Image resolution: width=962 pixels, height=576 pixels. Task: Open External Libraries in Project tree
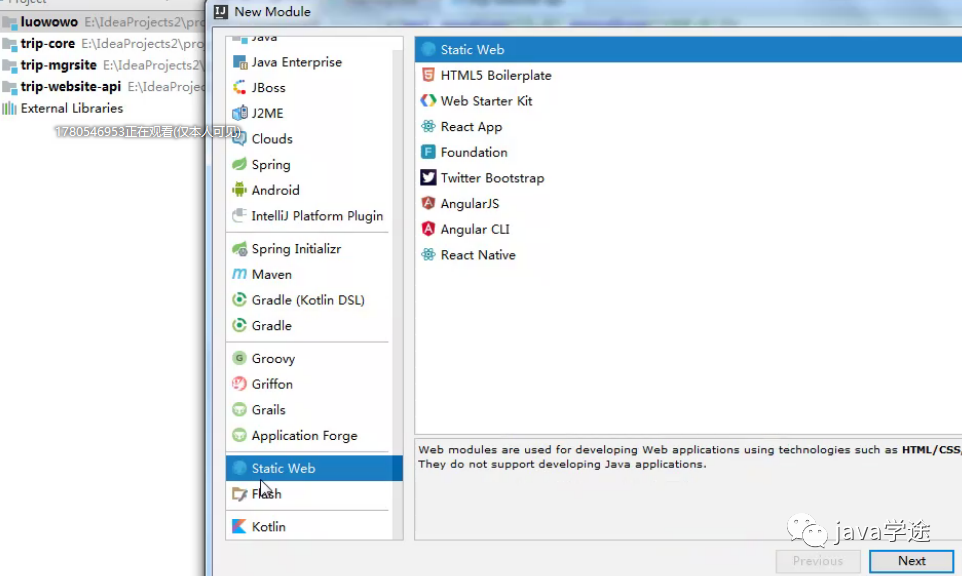[x=72, y=109]
